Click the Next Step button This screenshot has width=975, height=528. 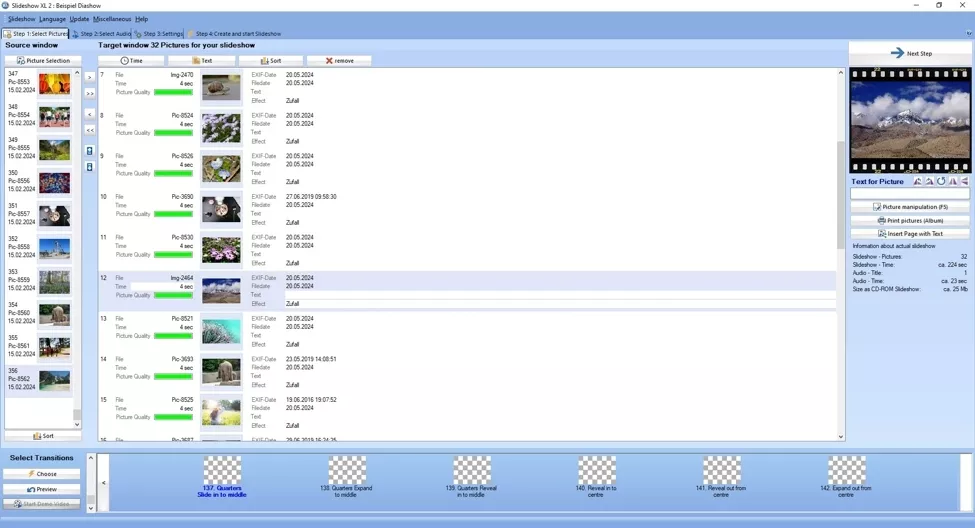(x=910, y=53)
